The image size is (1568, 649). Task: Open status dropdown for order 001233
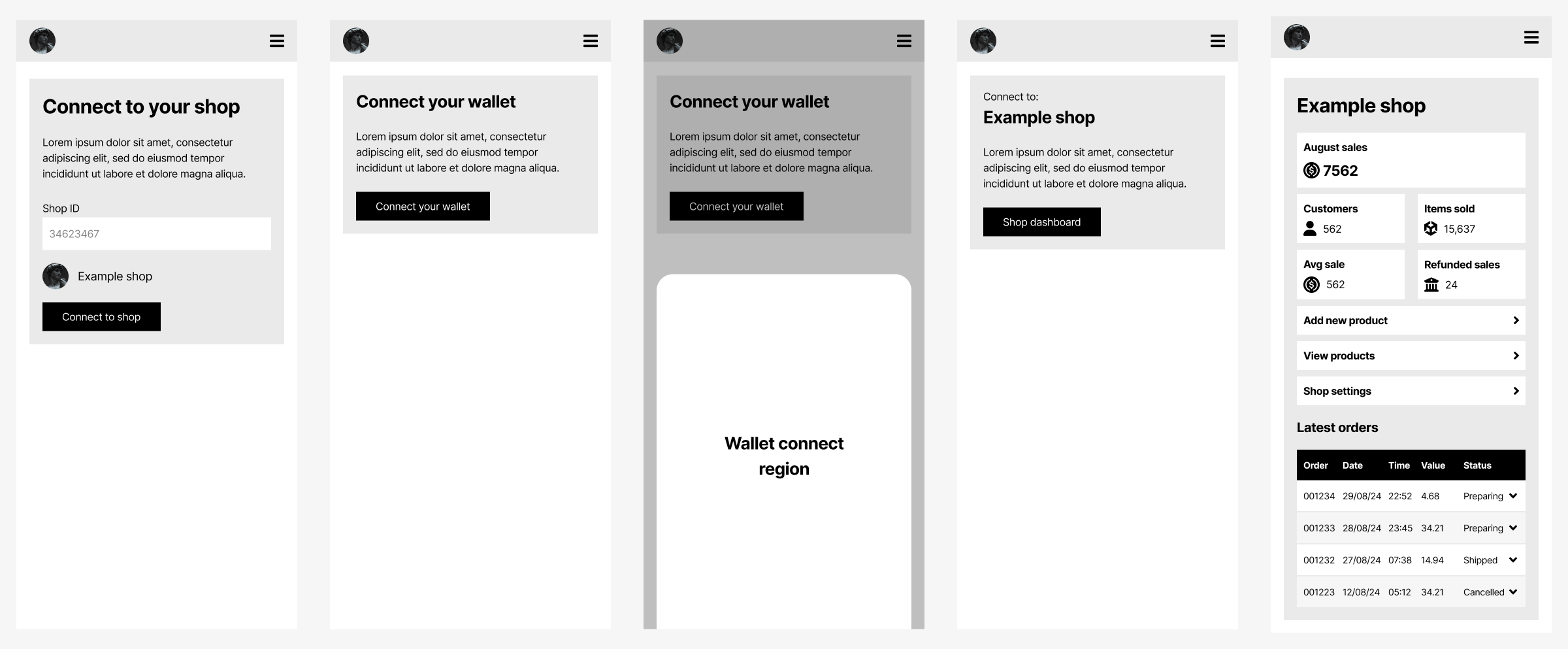(1513, 528)
